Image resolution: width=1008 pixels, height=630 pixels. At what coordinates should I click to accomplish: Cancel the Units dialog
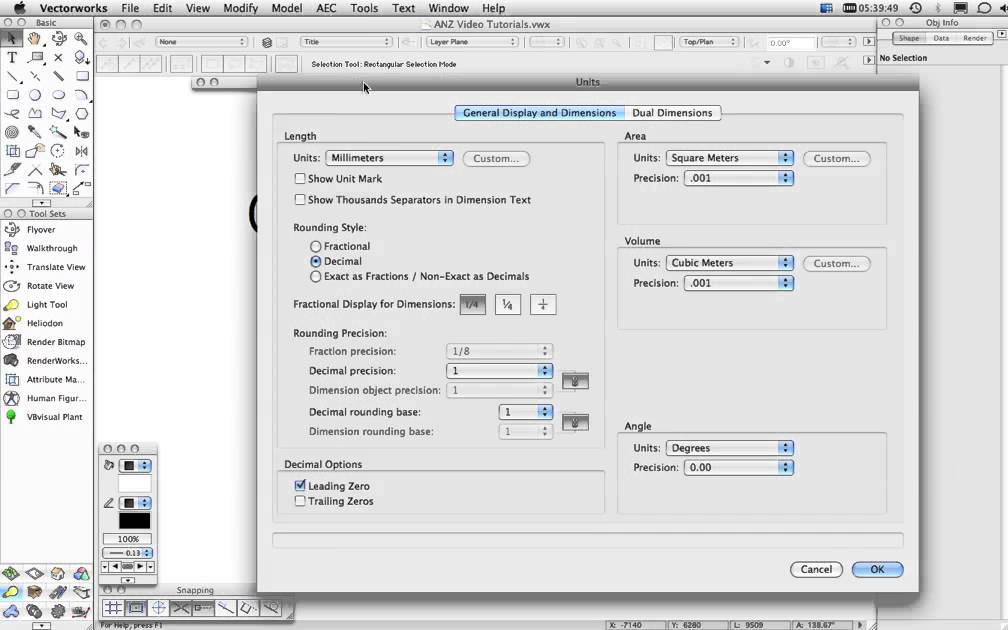pyautogui.click(x=816, y=570)
